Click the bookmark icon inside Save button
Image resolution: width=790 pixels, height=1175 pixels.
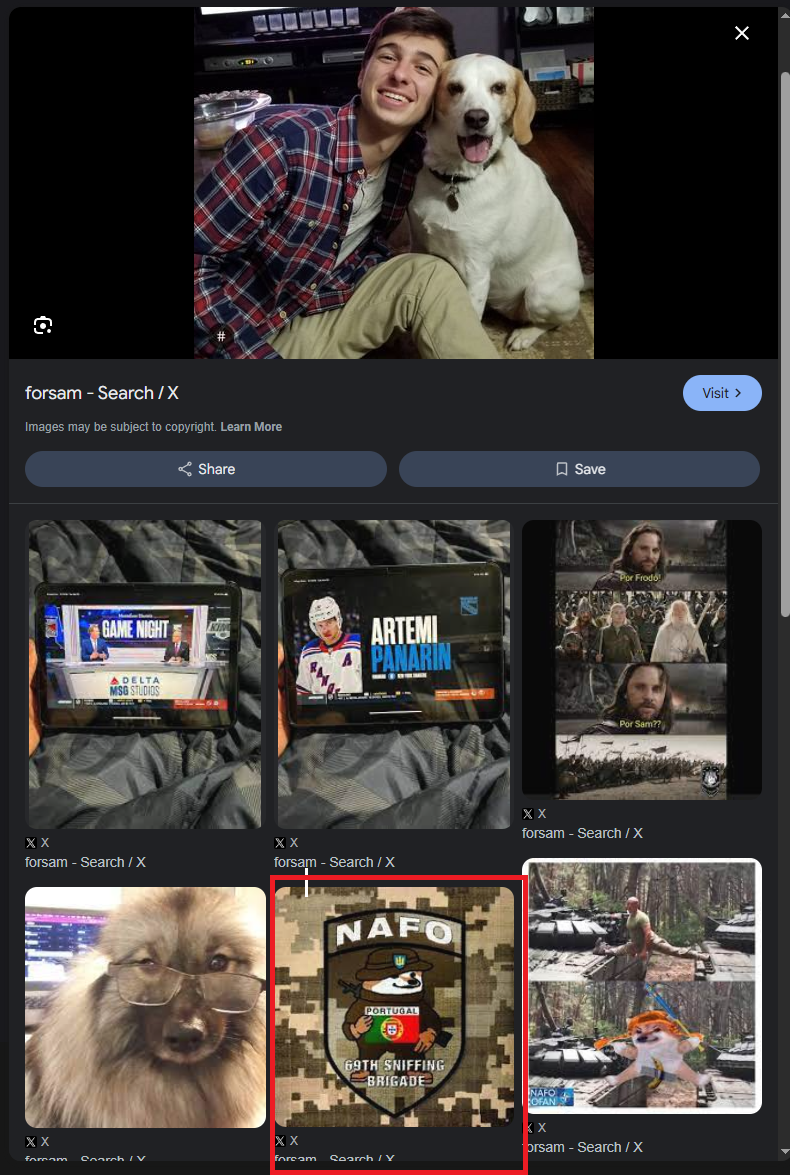tap(561, 469)
